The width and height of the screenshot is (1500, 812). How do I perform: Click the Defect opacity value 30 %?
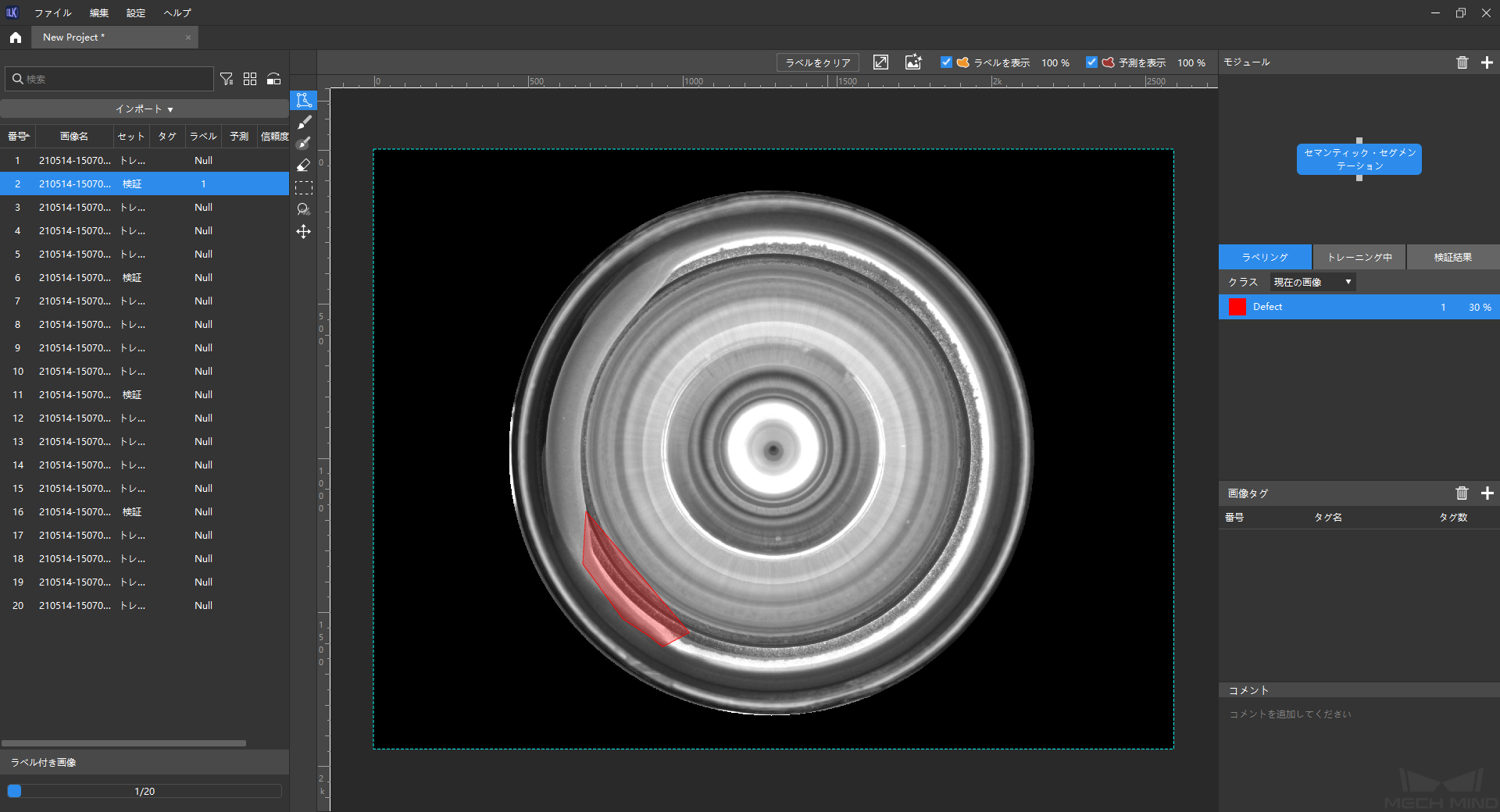(x=1480, y=307)
